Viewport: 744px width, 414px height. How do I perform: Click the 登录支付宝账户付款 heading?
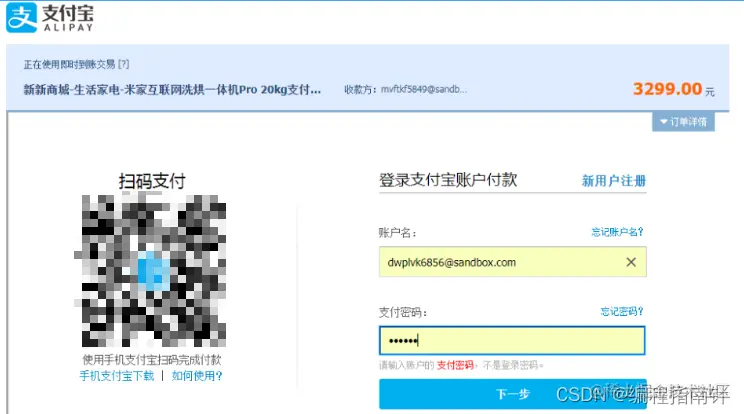[x=448, y=180]
